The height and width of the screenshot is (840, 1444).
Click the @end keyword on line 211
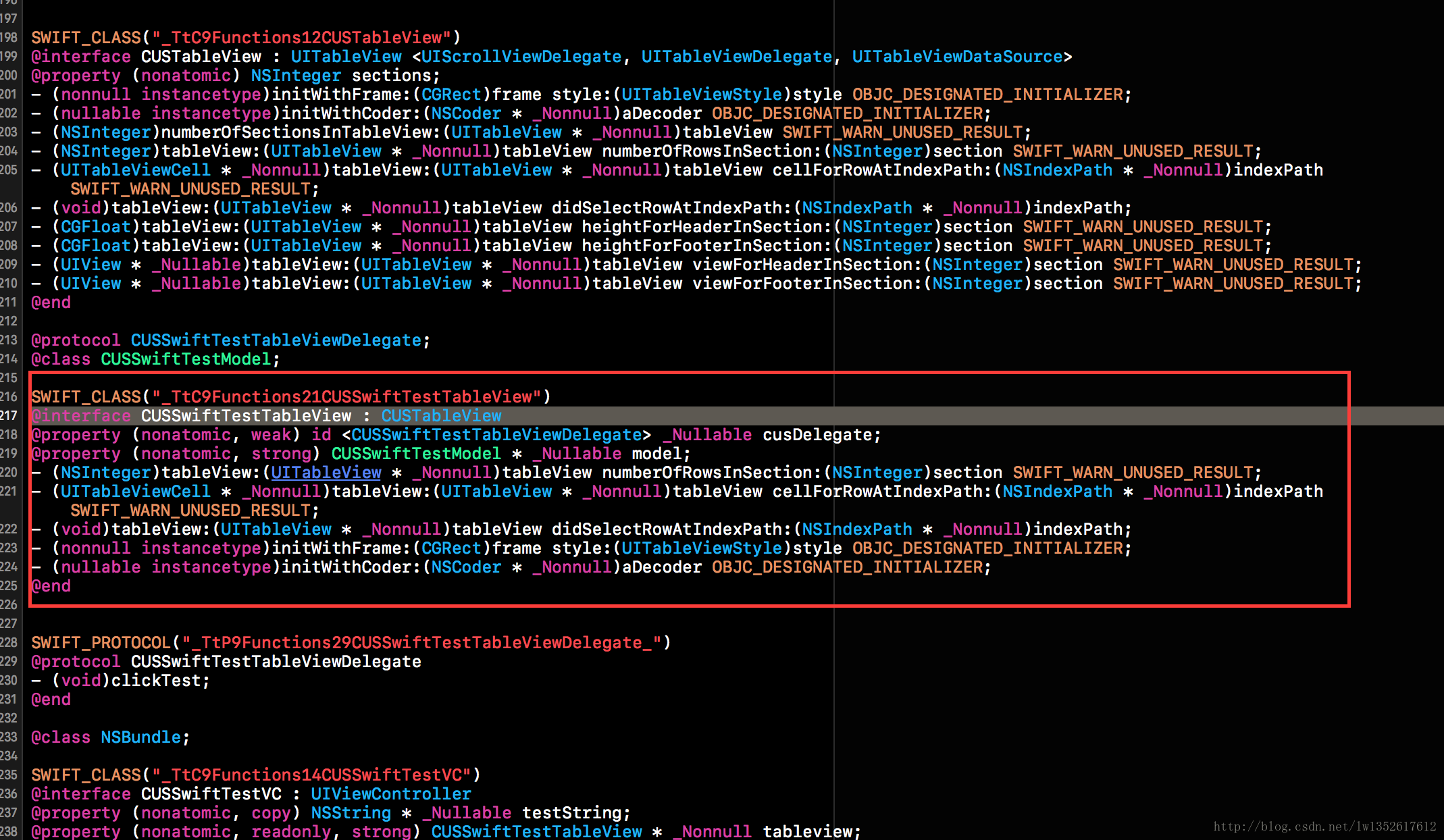51,303
